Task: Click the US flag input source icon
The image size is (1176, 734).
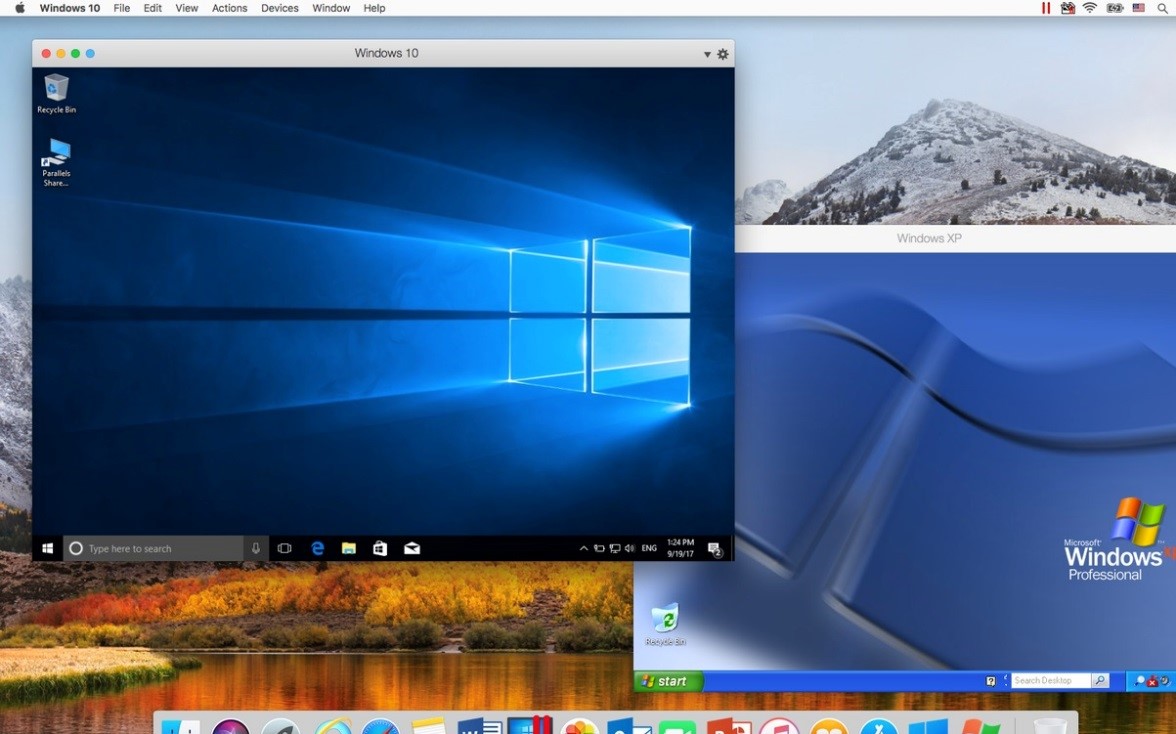Action: click(1138, 8)
